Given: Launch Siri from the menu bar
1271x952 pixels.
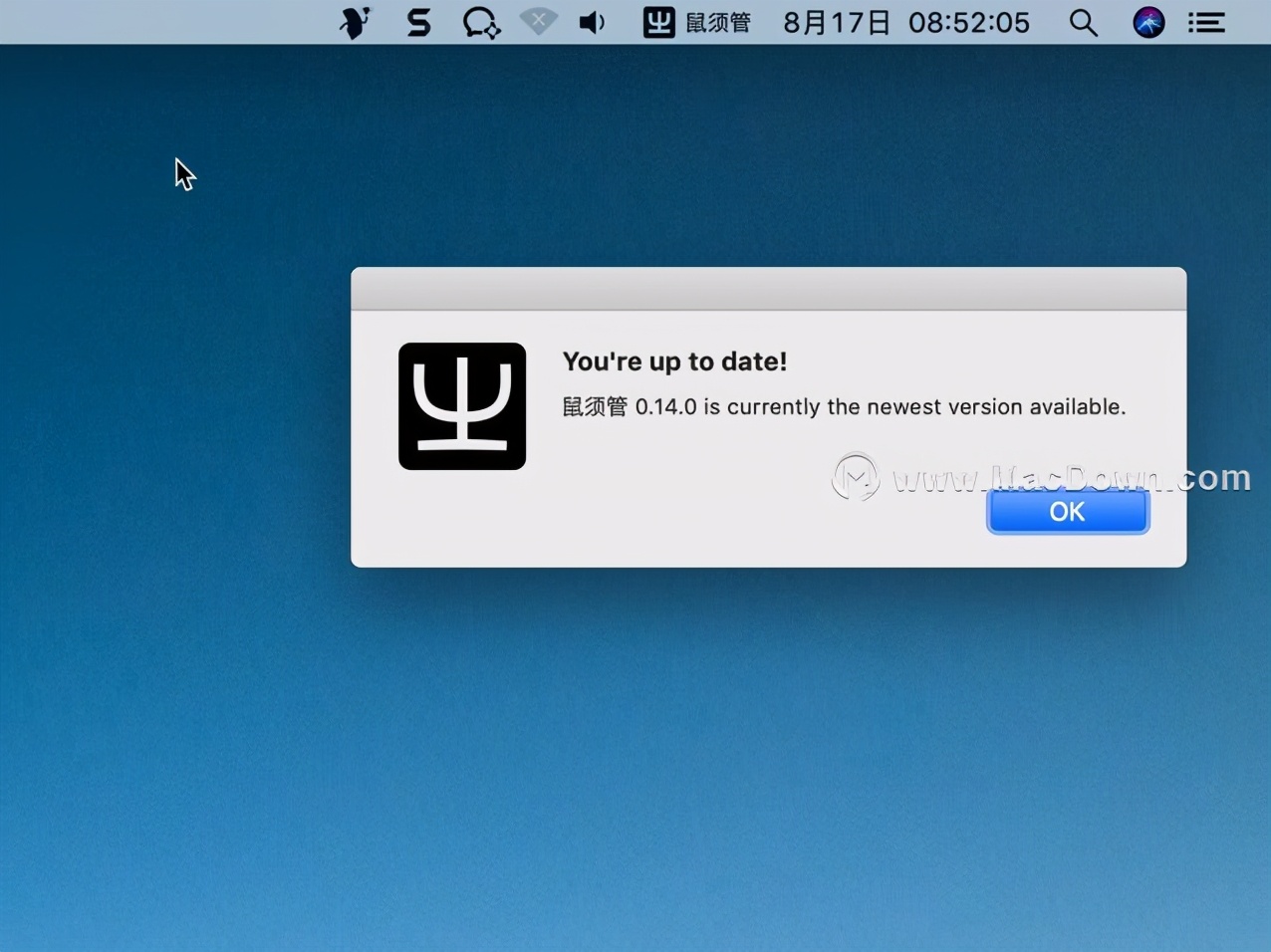Looking at the screenshot, I should point(1148,22).
